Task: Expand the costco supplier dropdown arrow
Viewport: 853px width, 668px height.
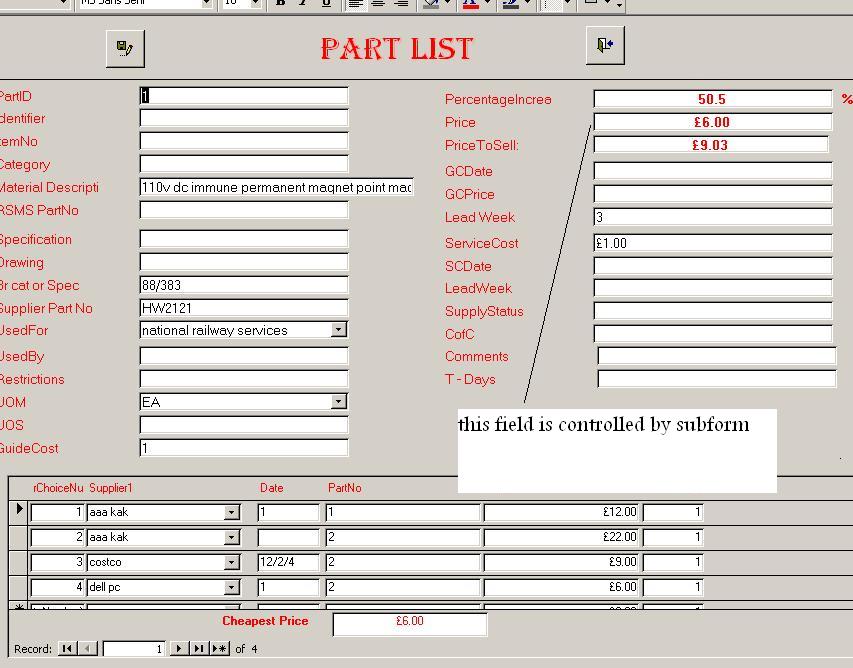Action: pyautogui.click(x=232, y=562)
